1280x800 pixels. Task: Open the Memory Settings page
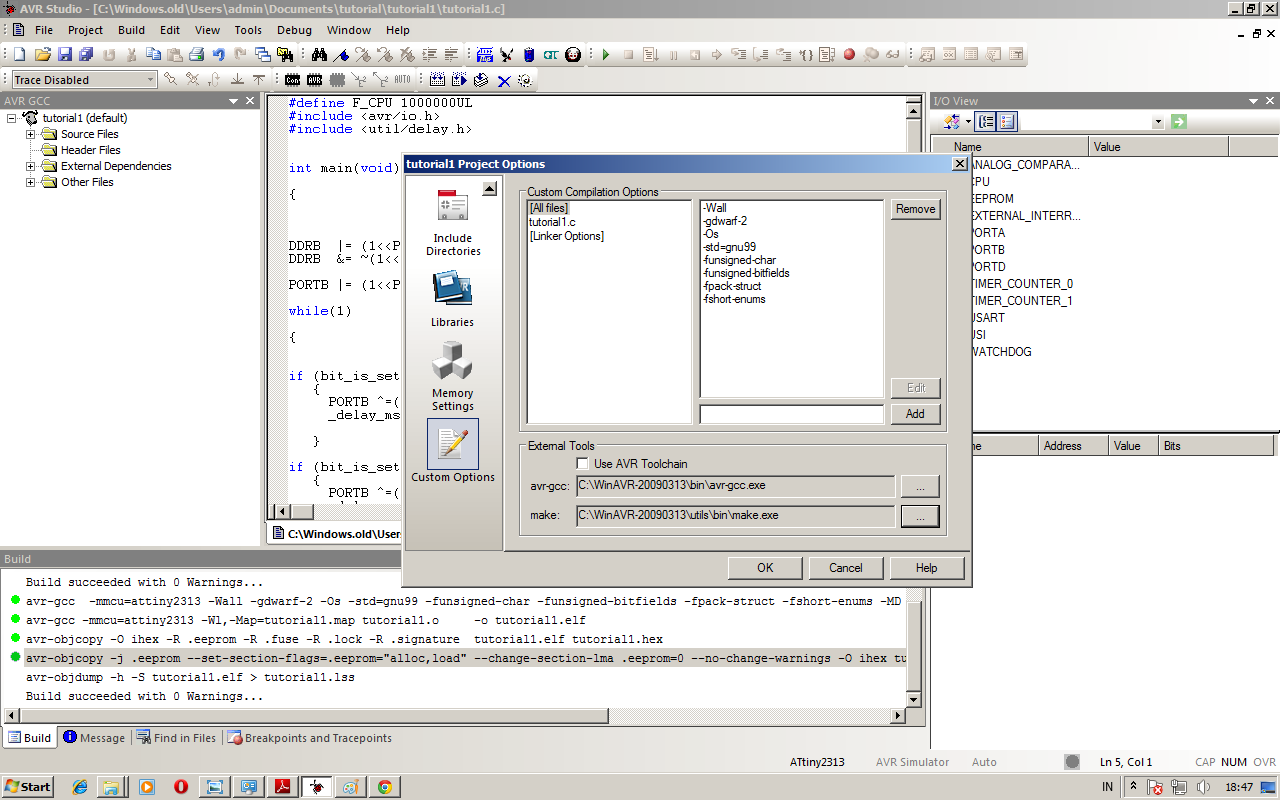pos(452,376)
